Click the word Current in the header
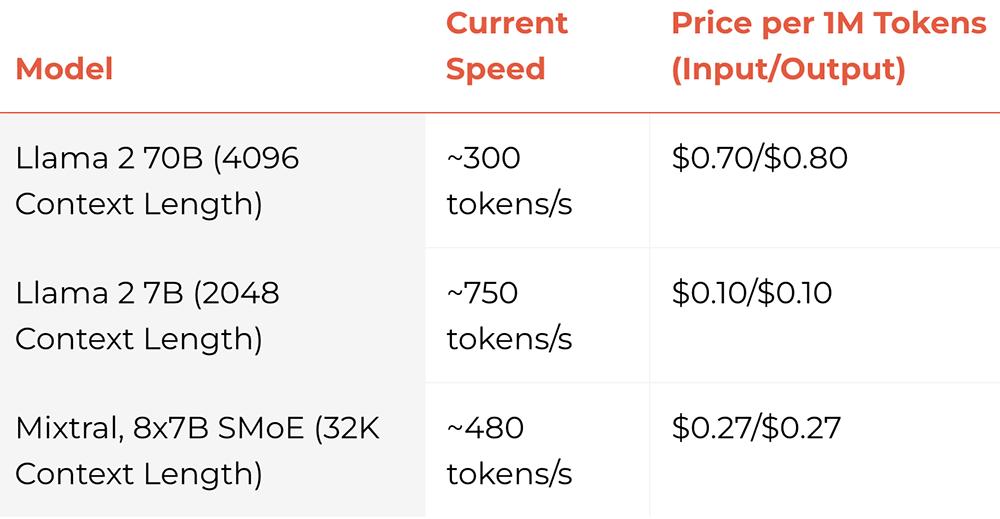 [x=507, y=23]
